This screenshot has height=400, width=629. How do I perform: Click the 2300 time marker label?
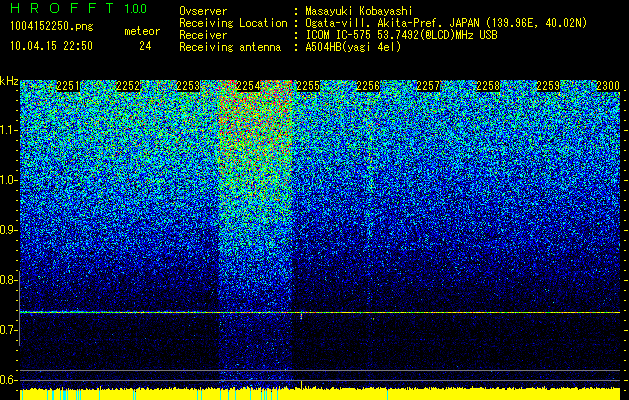click(608, 86)
